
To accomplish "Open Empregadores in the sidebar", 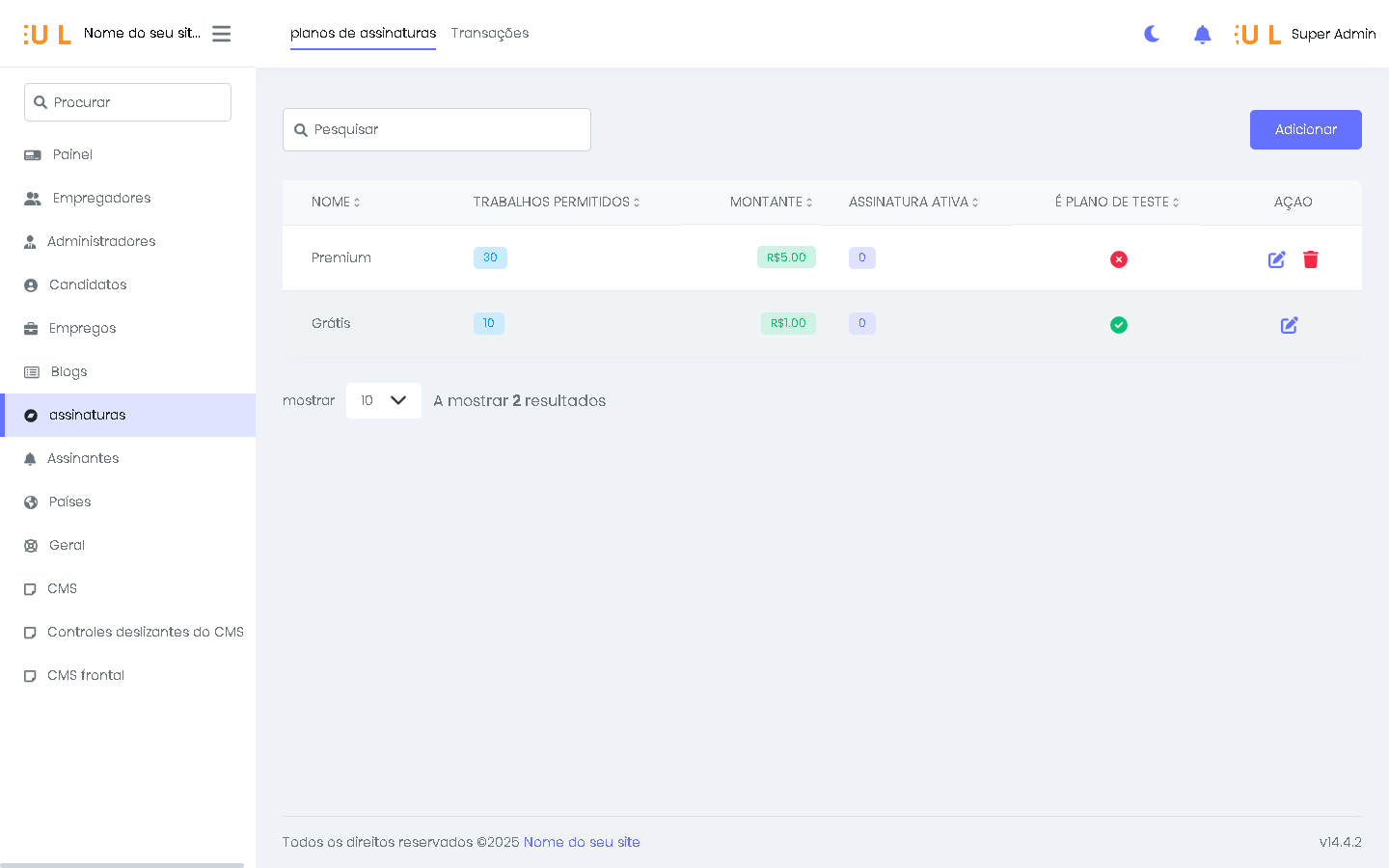I will pyautogui.click(x=101, y=198).
